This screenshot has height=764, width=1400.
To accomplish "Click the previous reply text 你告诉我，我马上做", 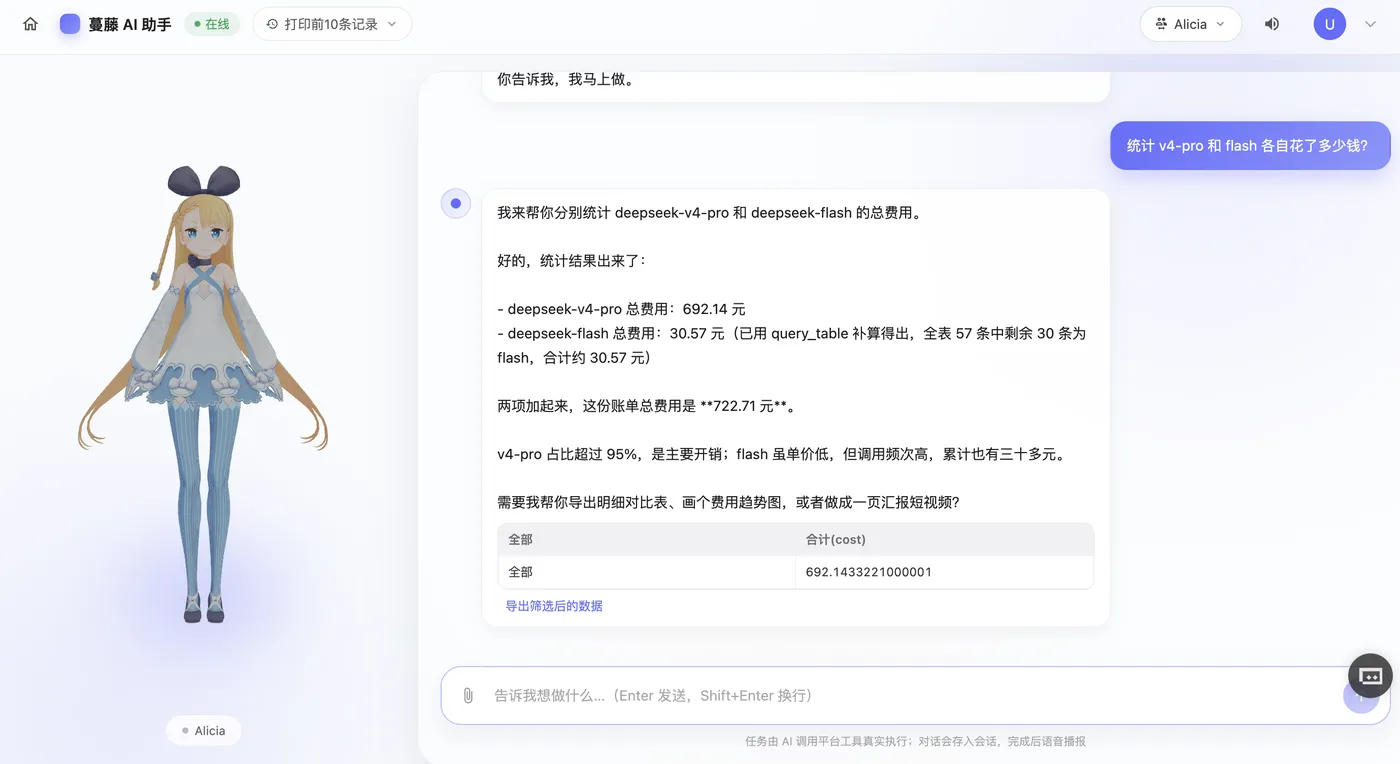I will tap(565, 79).
